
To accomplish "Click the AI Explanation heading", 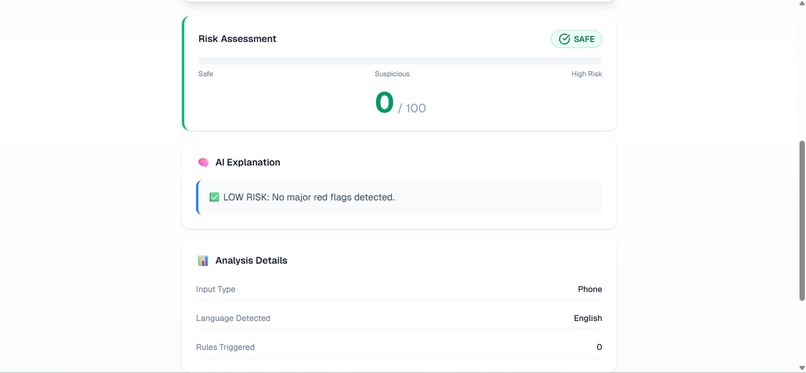I will pyautogui.click(x=248, y=162).
